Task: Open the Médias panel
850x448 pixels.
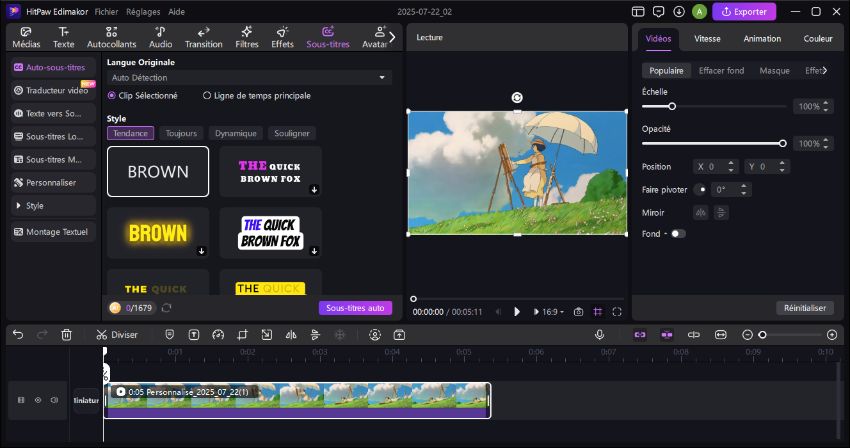Action: click(26, 37)
